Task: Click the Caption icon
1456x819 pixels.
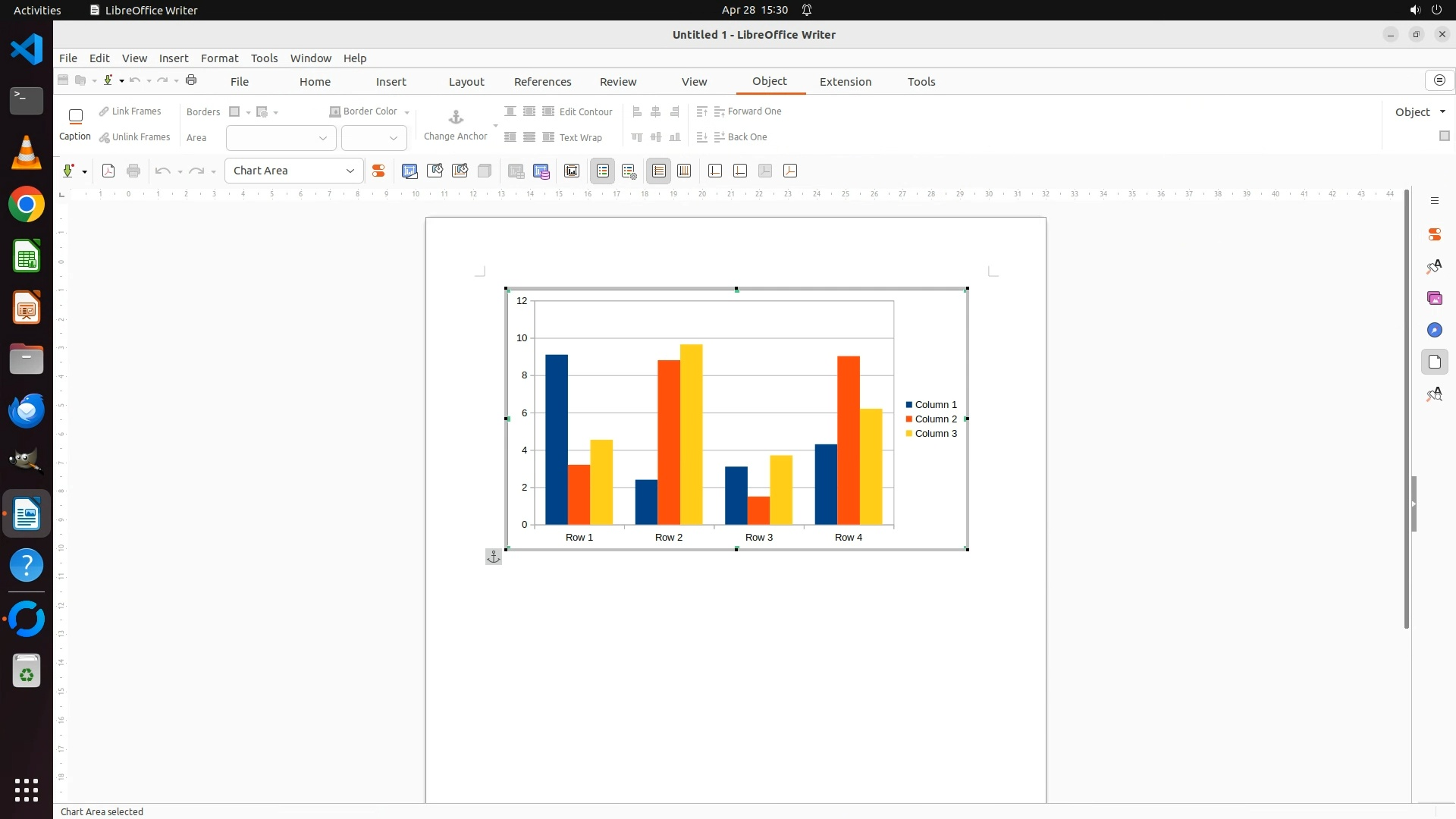Action: tap(75, 117)
